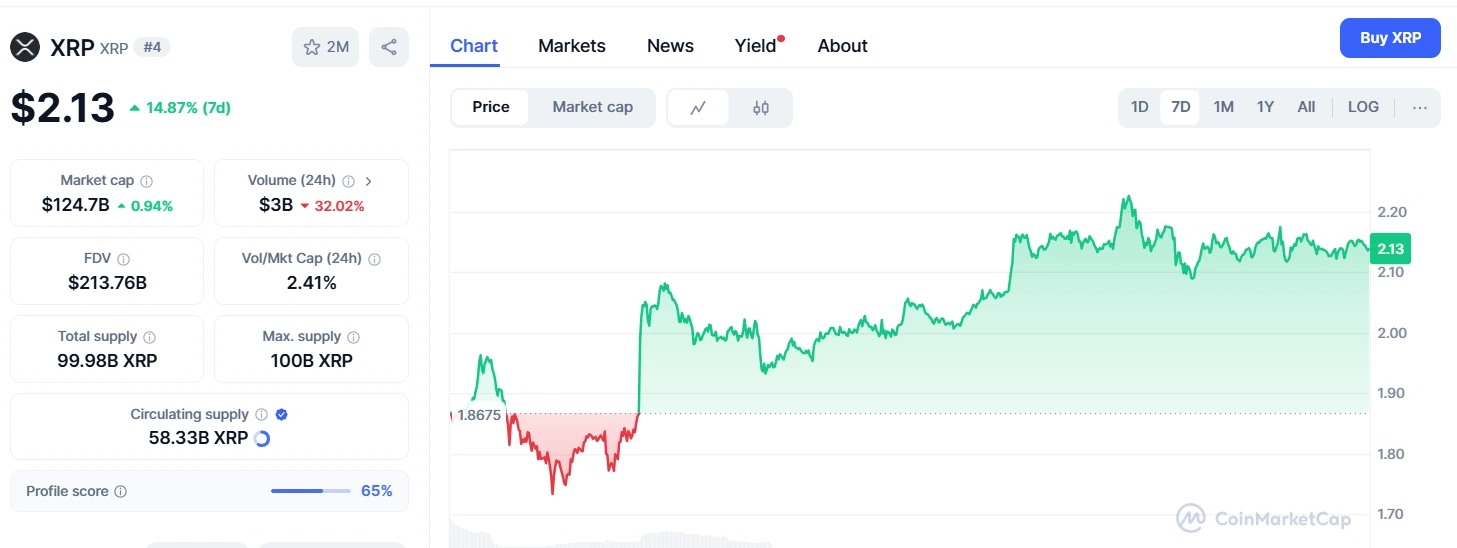The height and width of the screenshot is (548, 1457).
Task: Select the 1Y time range
Action: tap(1265, 107)
